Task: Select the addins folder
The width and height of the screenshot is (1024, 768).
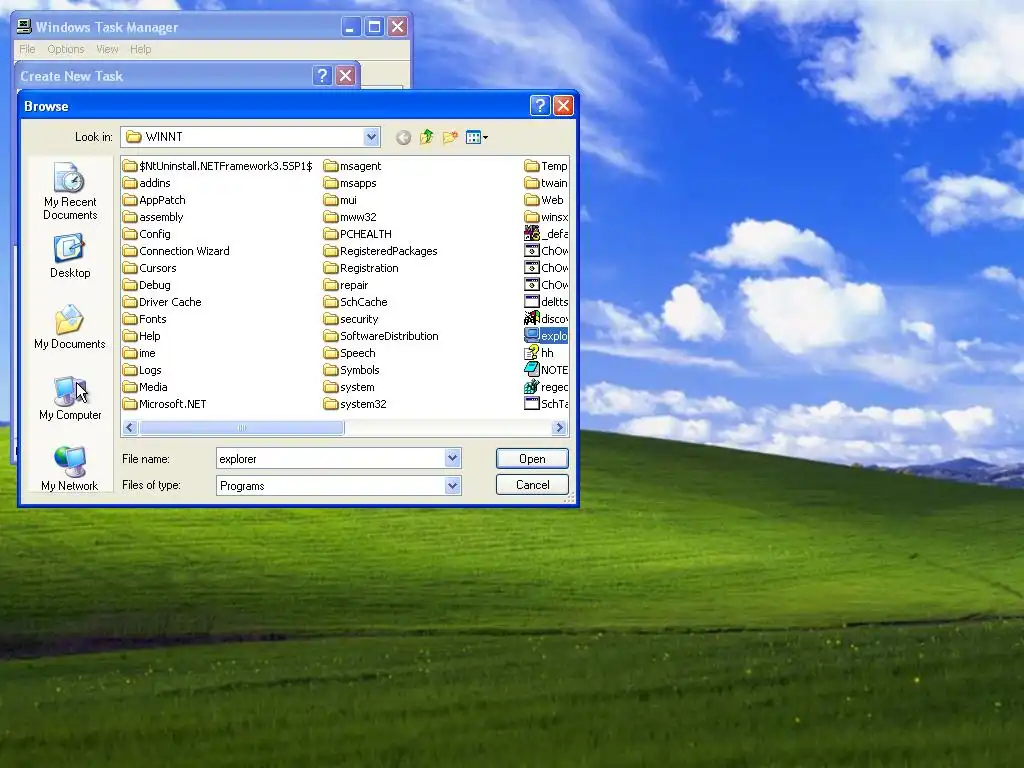Action: pyautogui.click(x=147, y=183)
